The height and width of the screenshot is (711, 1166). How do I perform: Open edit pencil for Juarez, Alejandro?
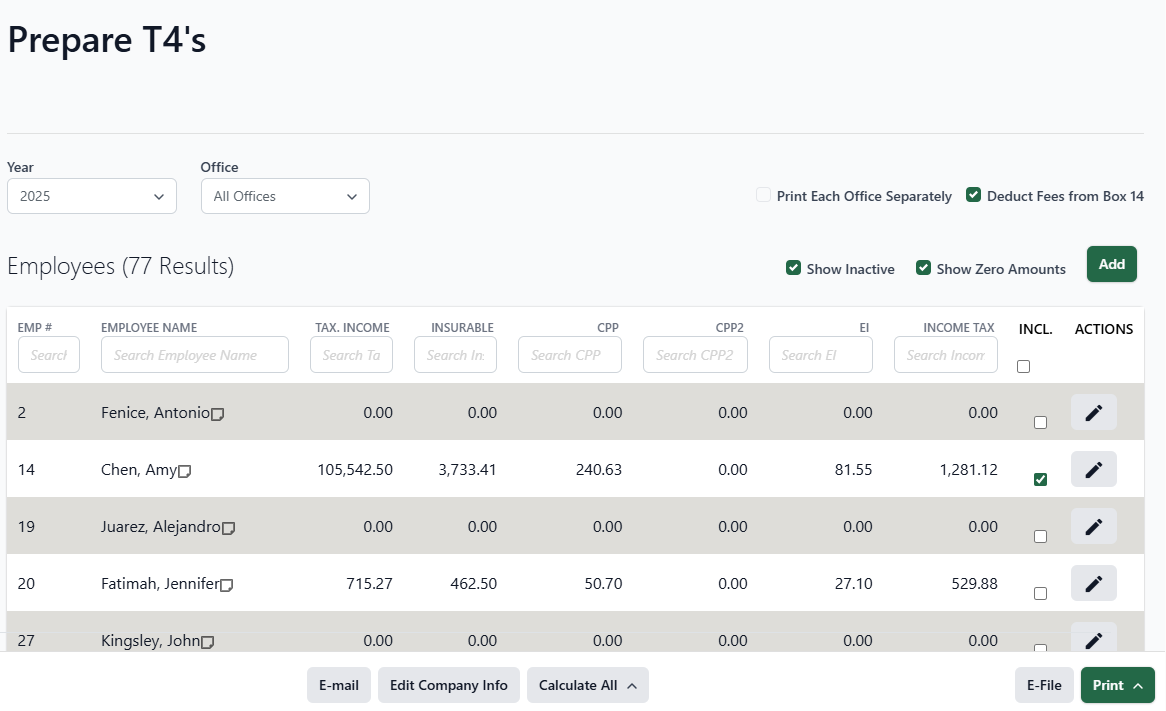pyautogui.click(x=1093, y=527)
